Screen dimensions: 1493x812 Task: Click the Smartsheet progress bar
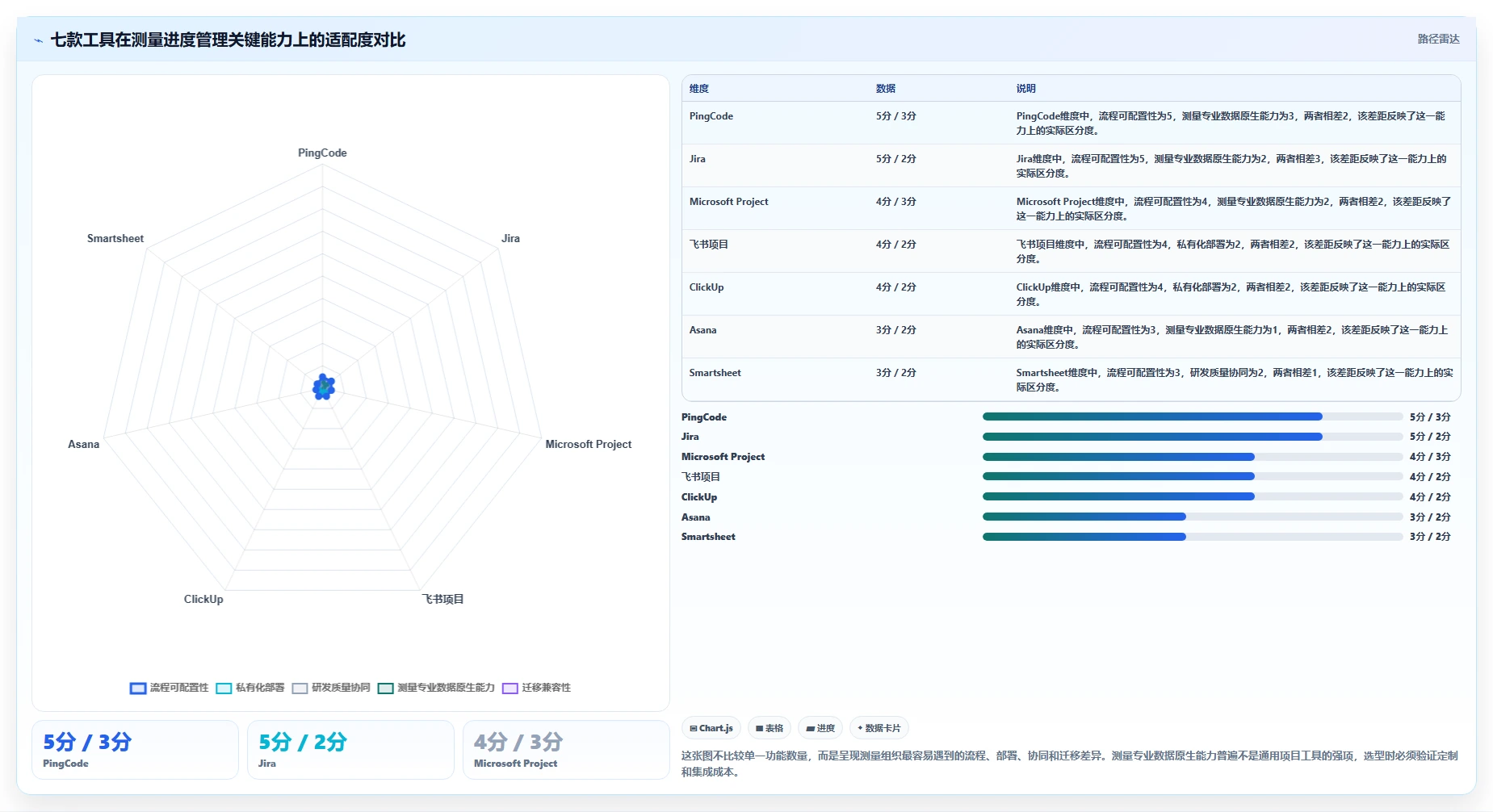click(1193, 537)
